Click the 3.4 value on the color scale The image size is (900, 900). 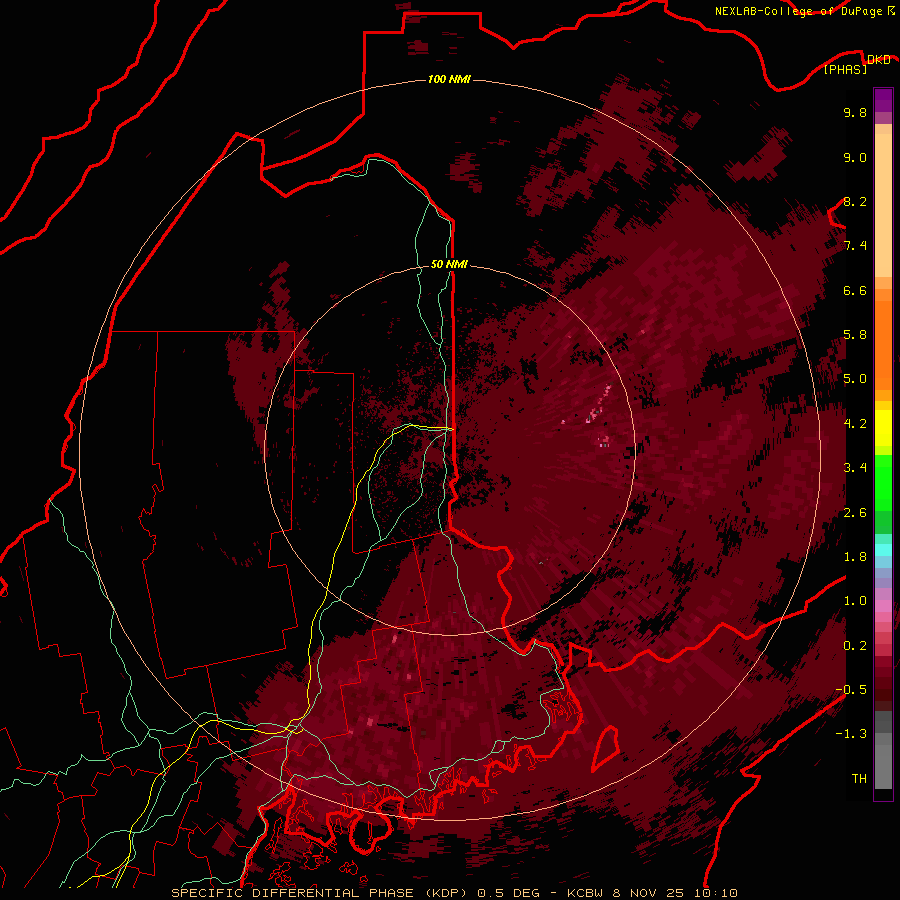point(855,468)
